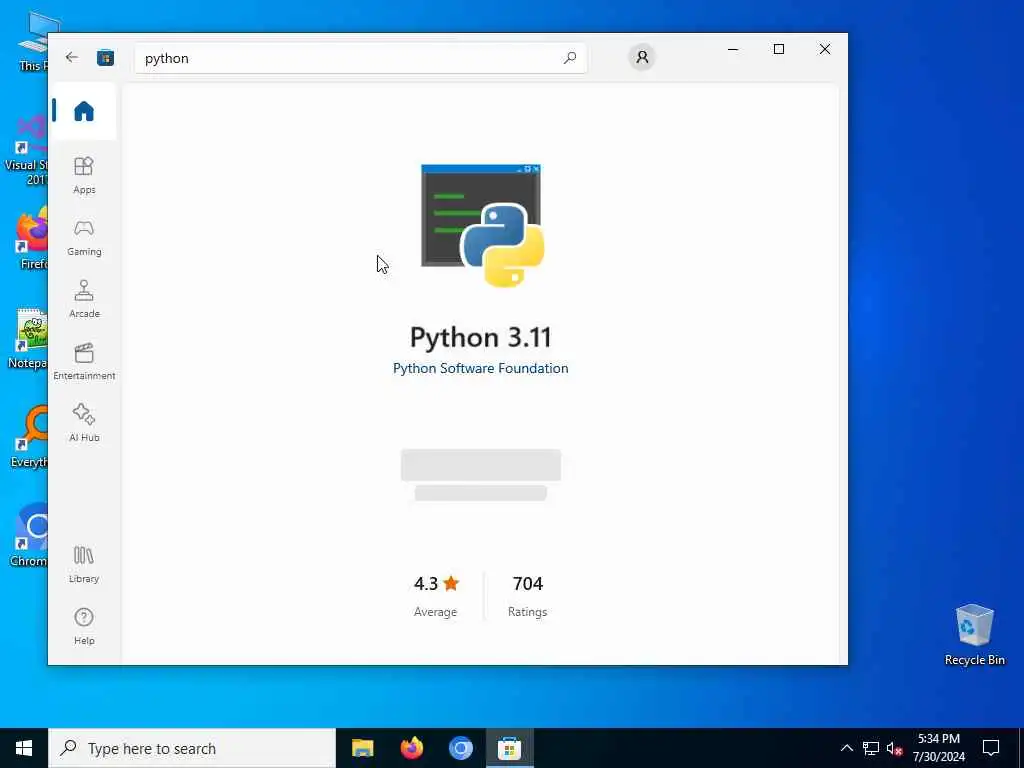Open Python Software Foundation publisher link
Screen dimensions: 1024x768
click(481, 368)
